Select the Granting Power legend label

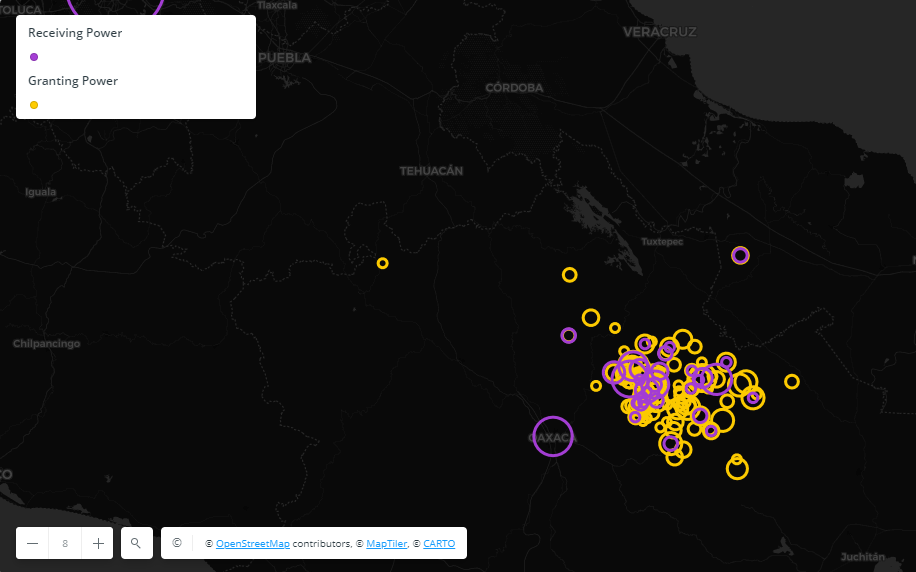(73, 81)
